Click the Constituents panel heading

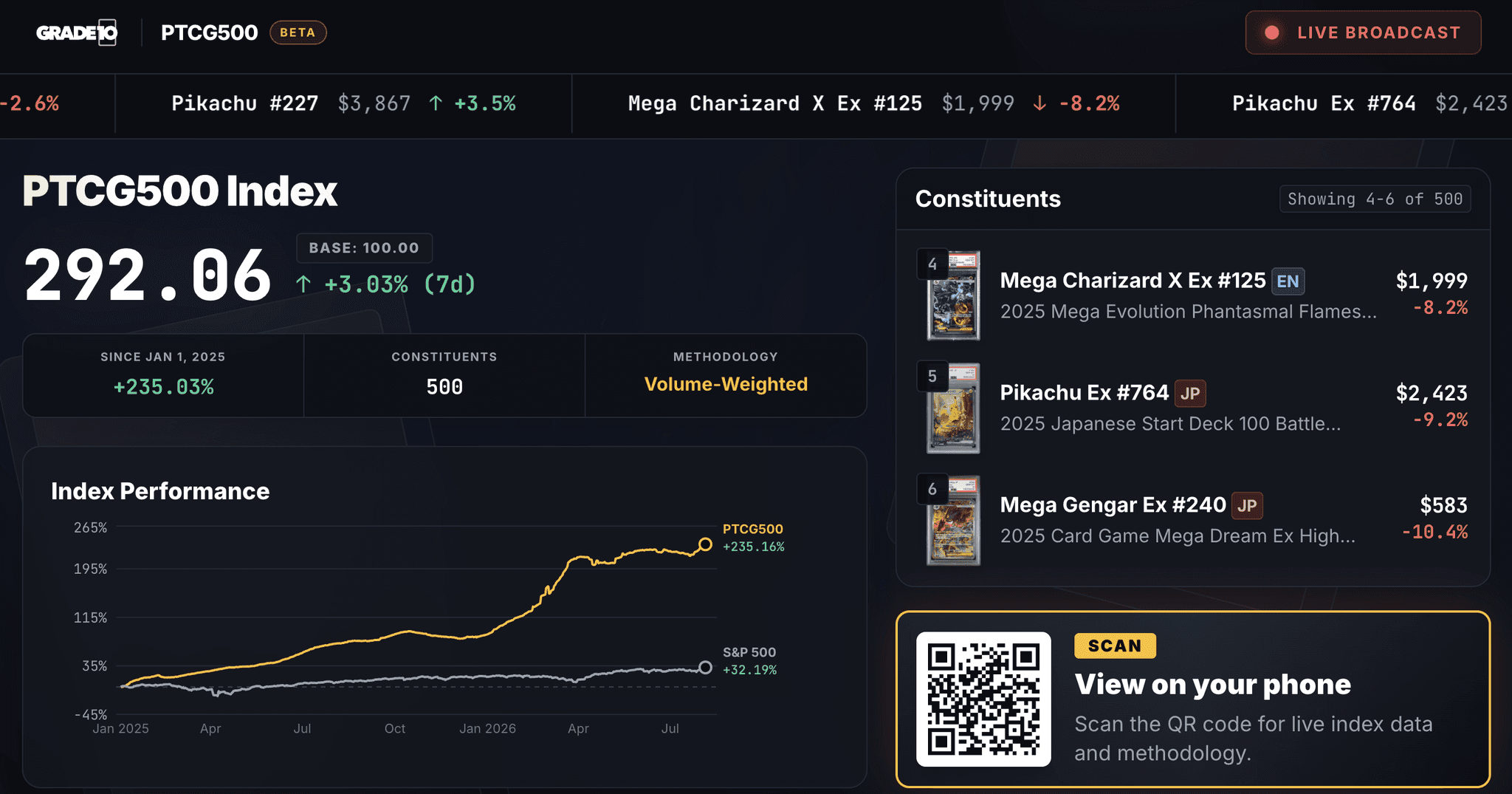(x=988, y=199)
